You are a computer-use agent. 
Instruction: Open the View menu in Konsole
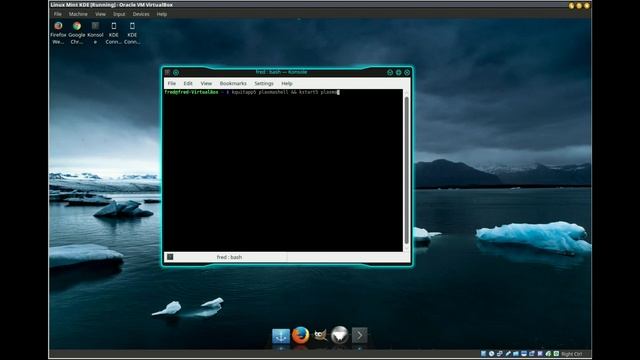206,83
